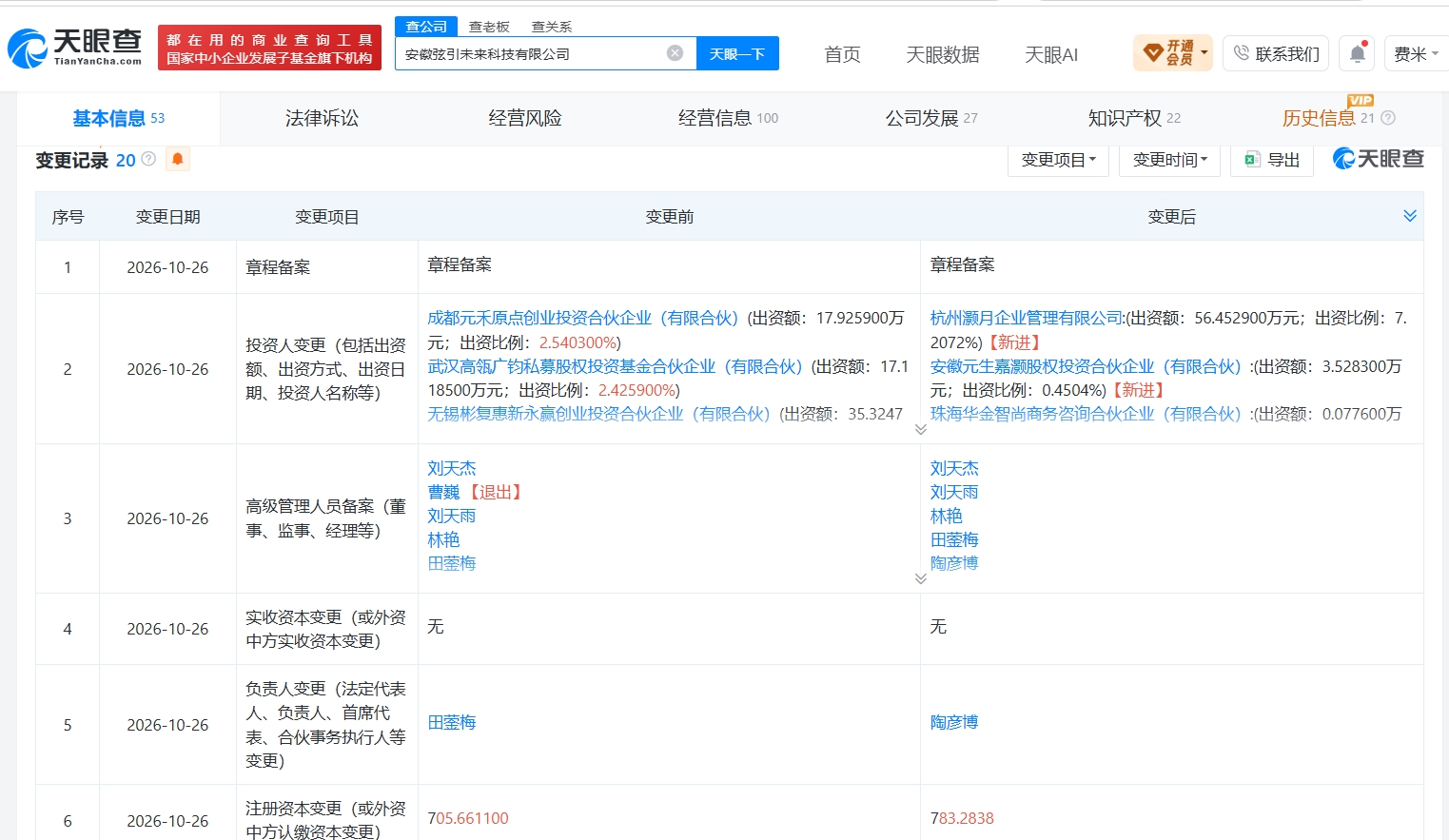This screenshot has height=840, width=1449.
Task: Switch to the 知识产权 tab
Action: pyautogui.click(x=1134, y=118)
